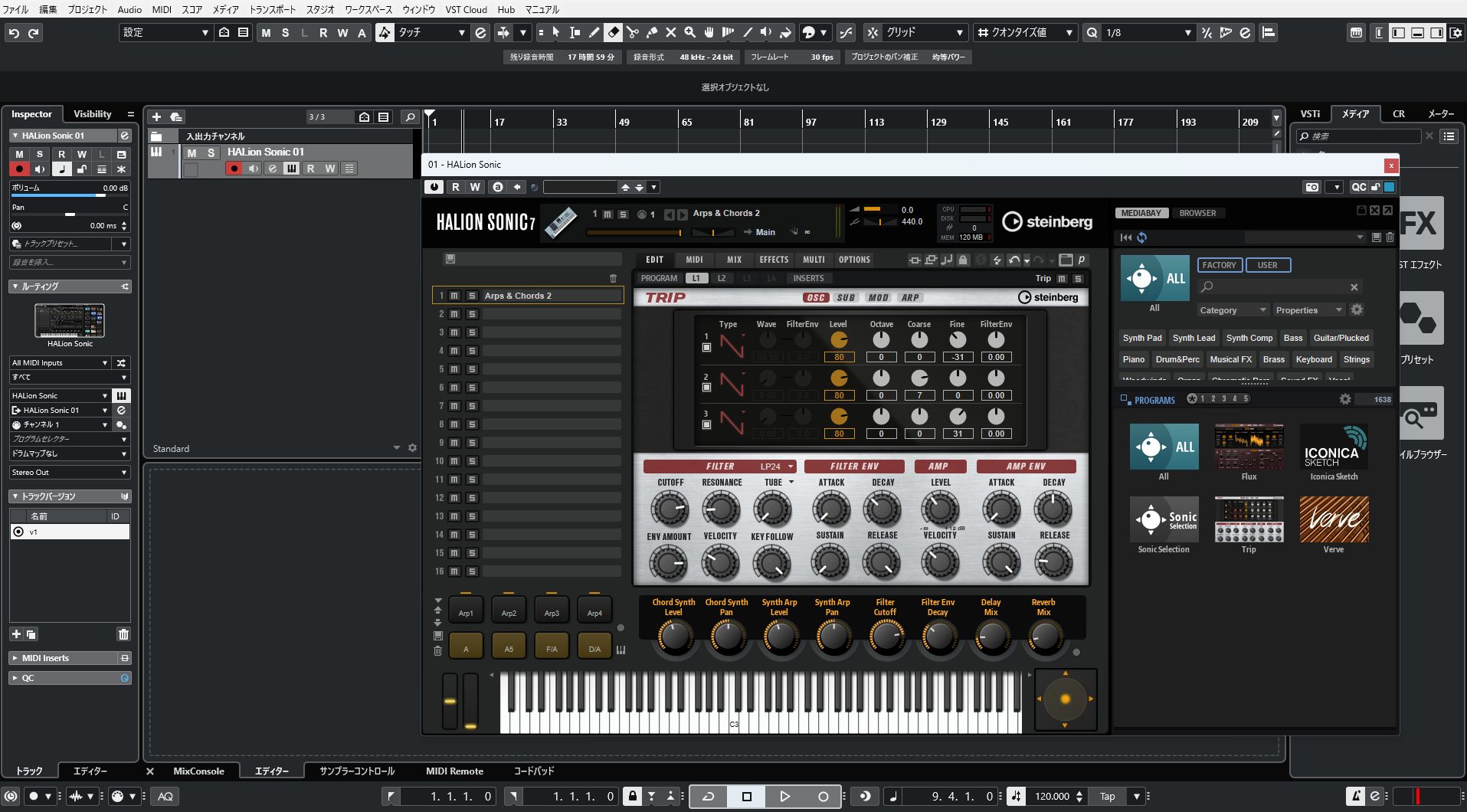Click record enable on HALion Sonic 01 track

pyautogui.click(x=234, y=169)
